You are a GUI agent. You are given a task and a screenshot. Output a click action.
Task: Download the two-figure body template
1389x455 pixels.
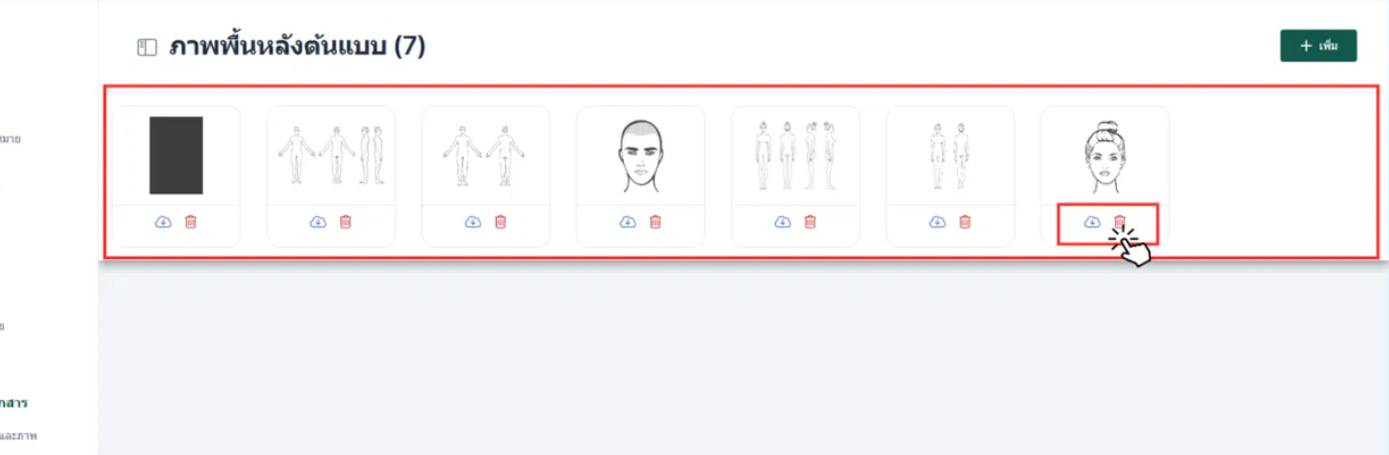[x=937, y=222]
